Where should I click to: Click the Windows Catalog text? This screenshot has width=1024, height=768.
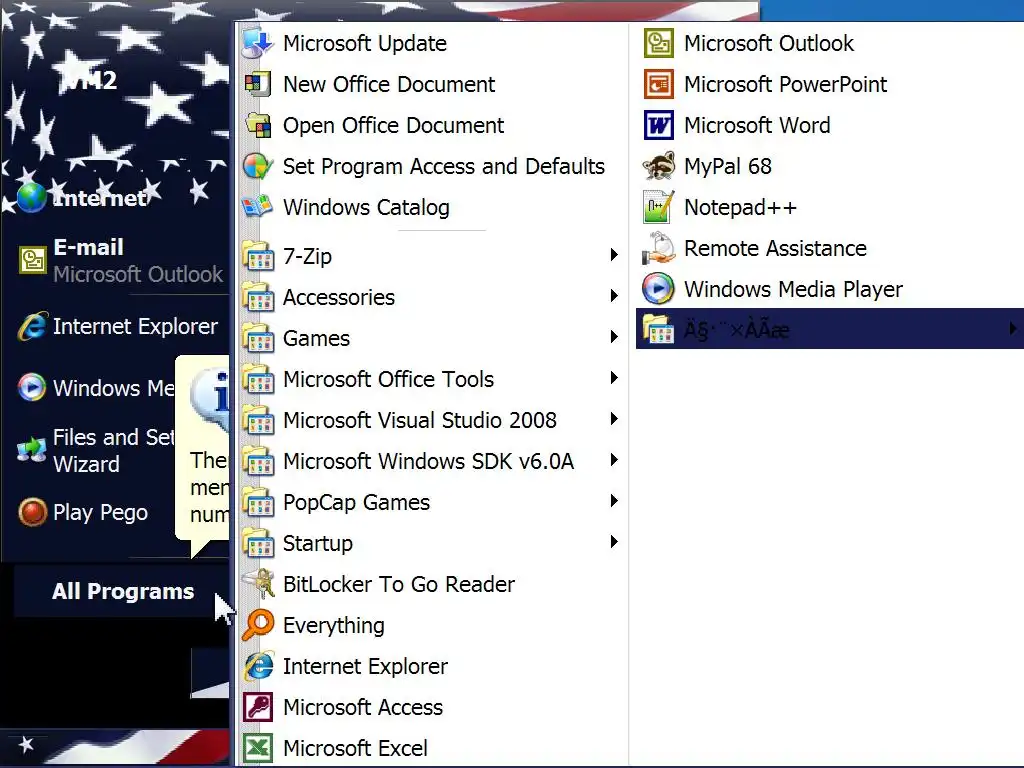(366, 208)
